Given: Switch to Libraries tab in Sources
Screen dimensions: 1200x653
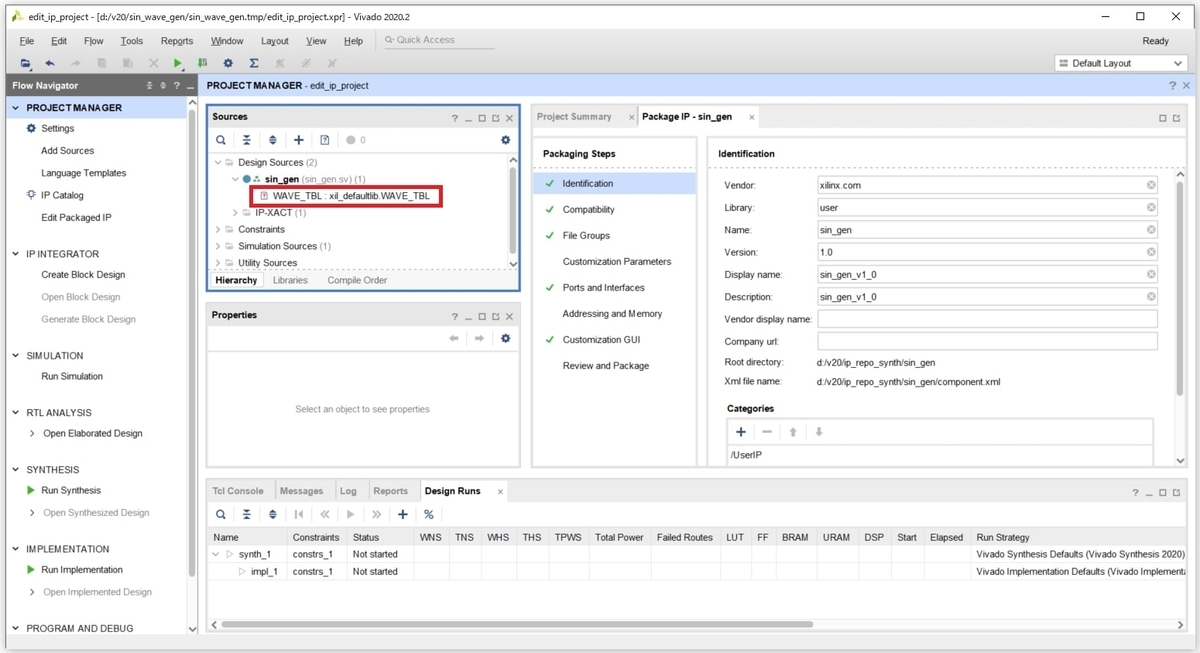Looking at the screenshot, I should (x=290, y=281).
